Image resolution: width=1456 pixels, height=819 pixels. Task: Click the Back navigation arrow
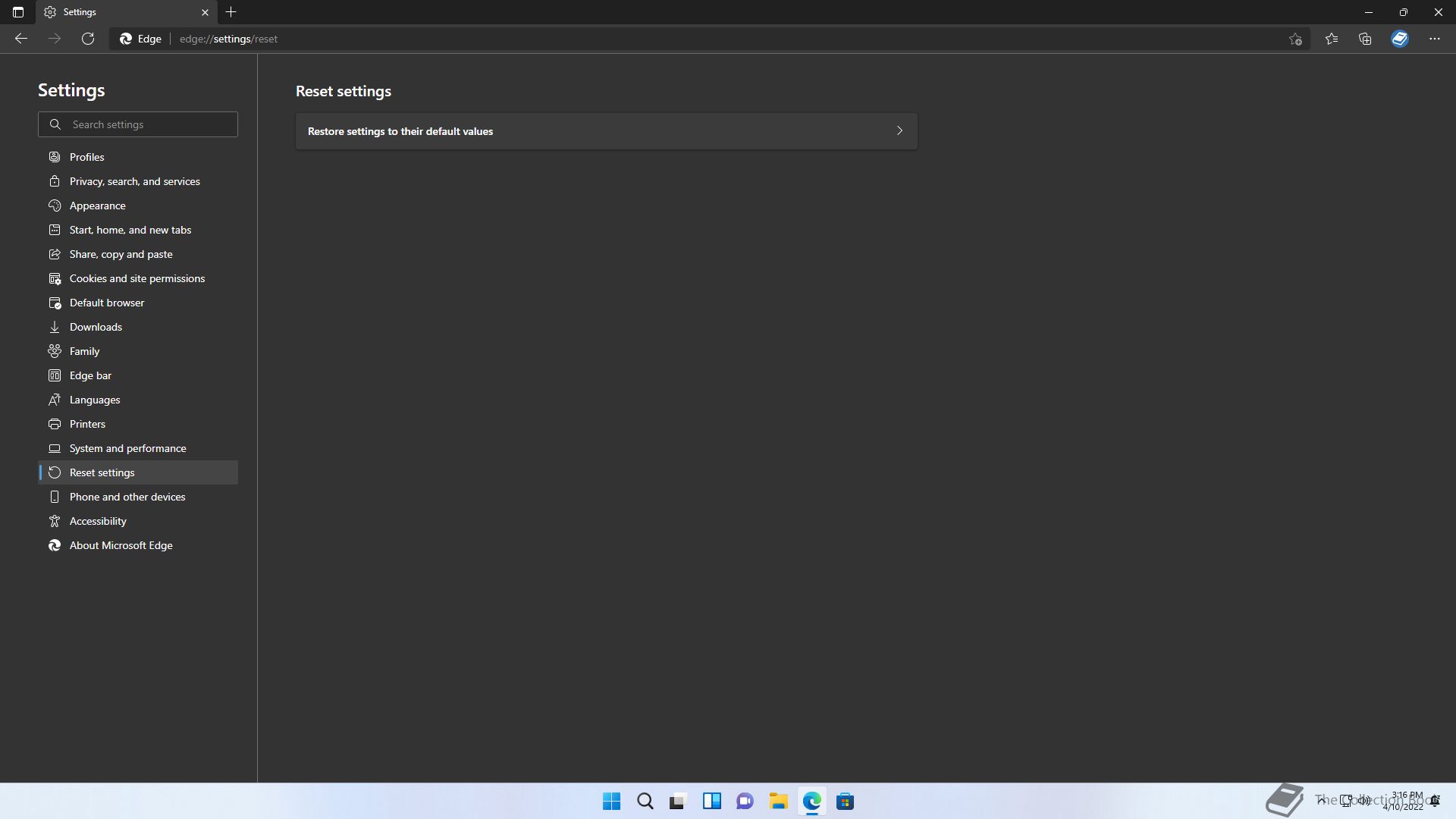[x=21, y=39]
